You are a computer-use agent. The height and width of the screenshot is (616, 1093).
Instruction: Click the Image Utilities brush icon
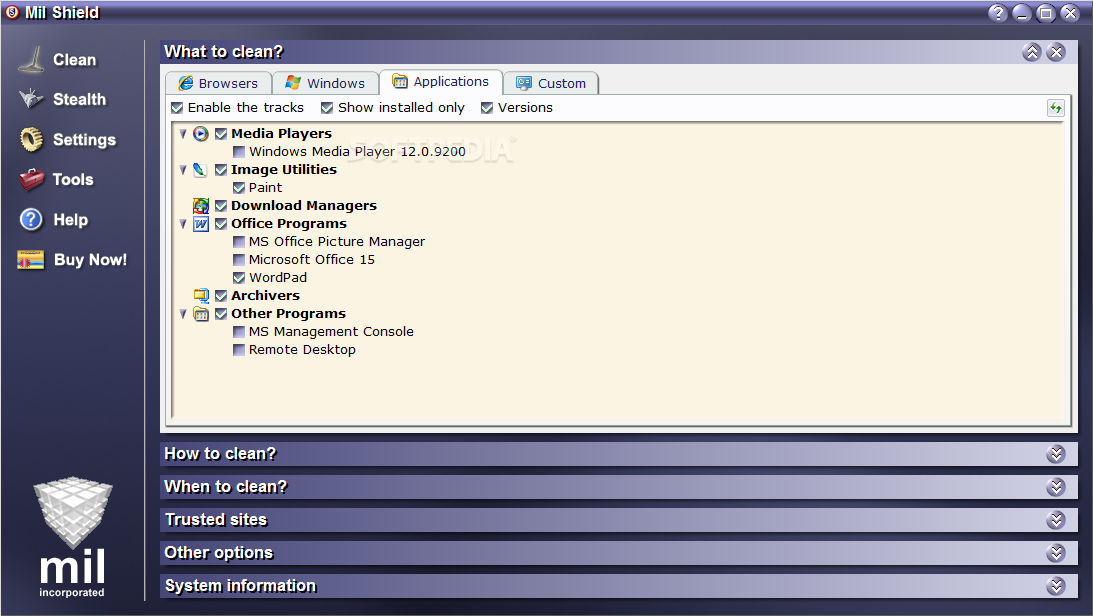tap(201, 170)
